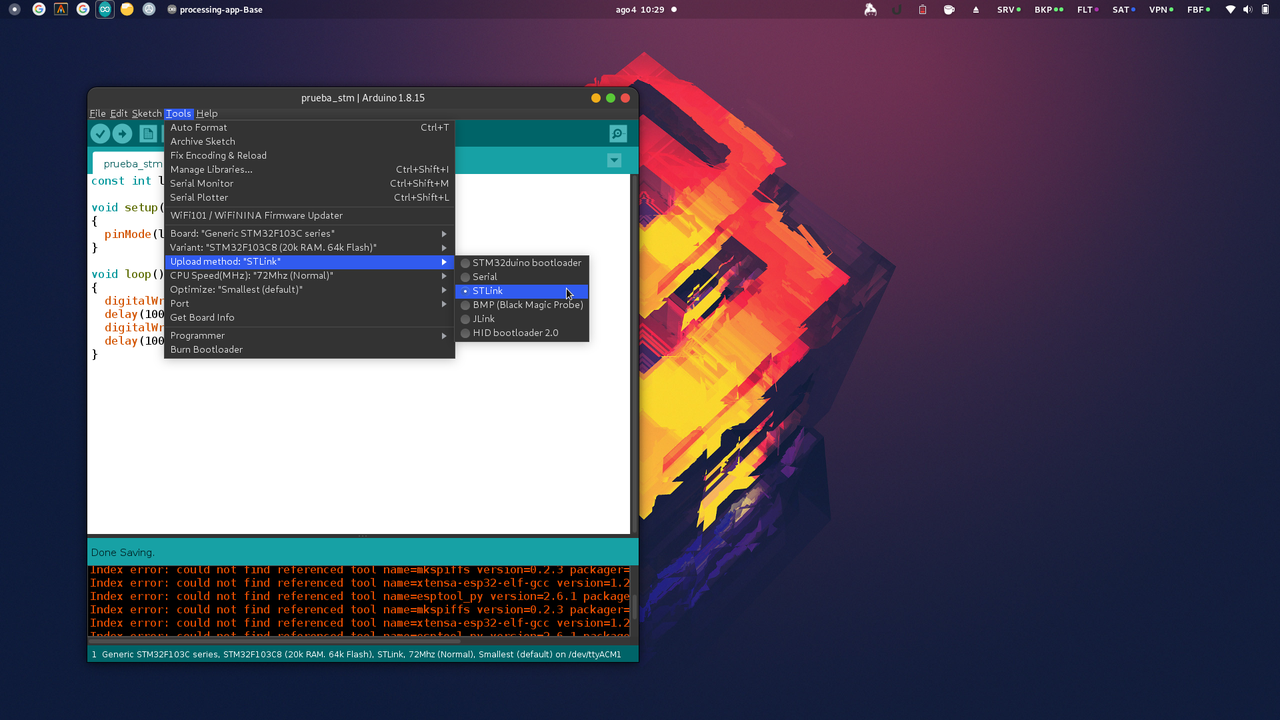Select STLink upload method

point(522,291)
